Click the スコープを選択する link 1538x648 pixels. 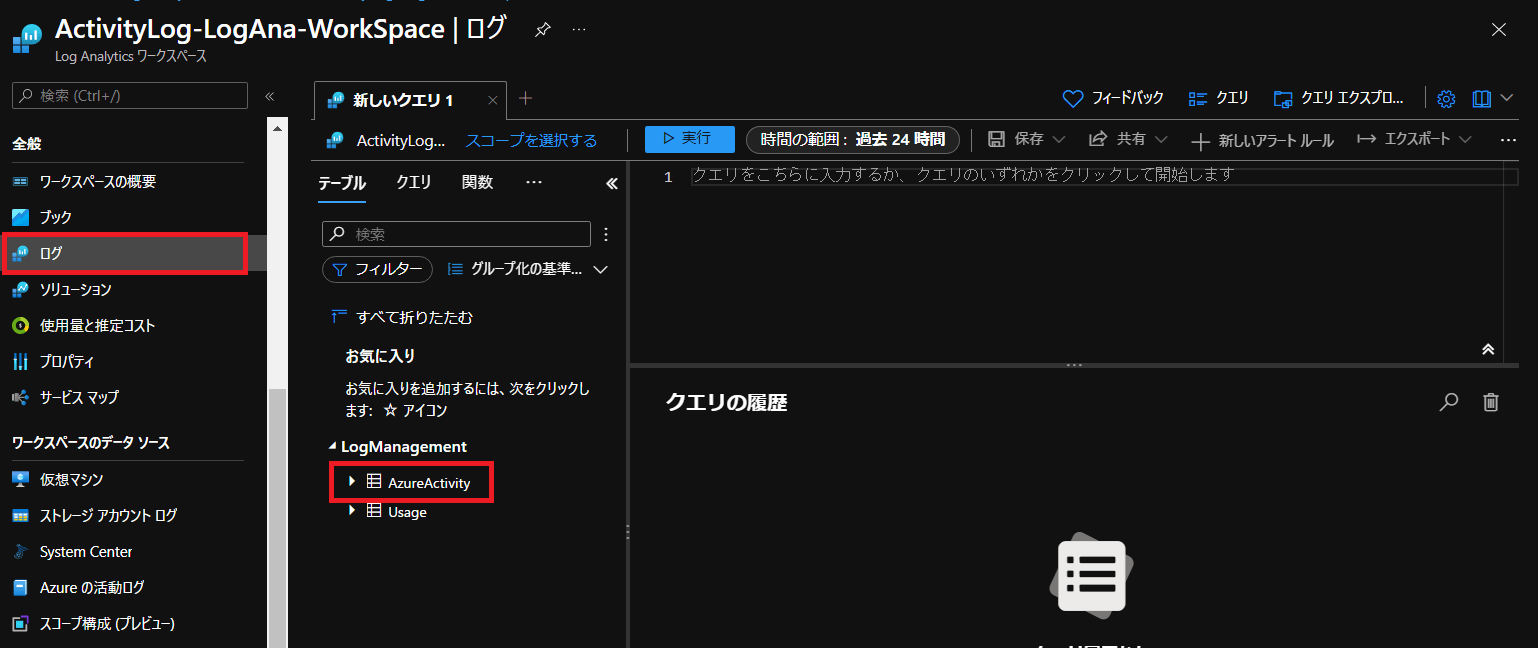tap(531, 140)
